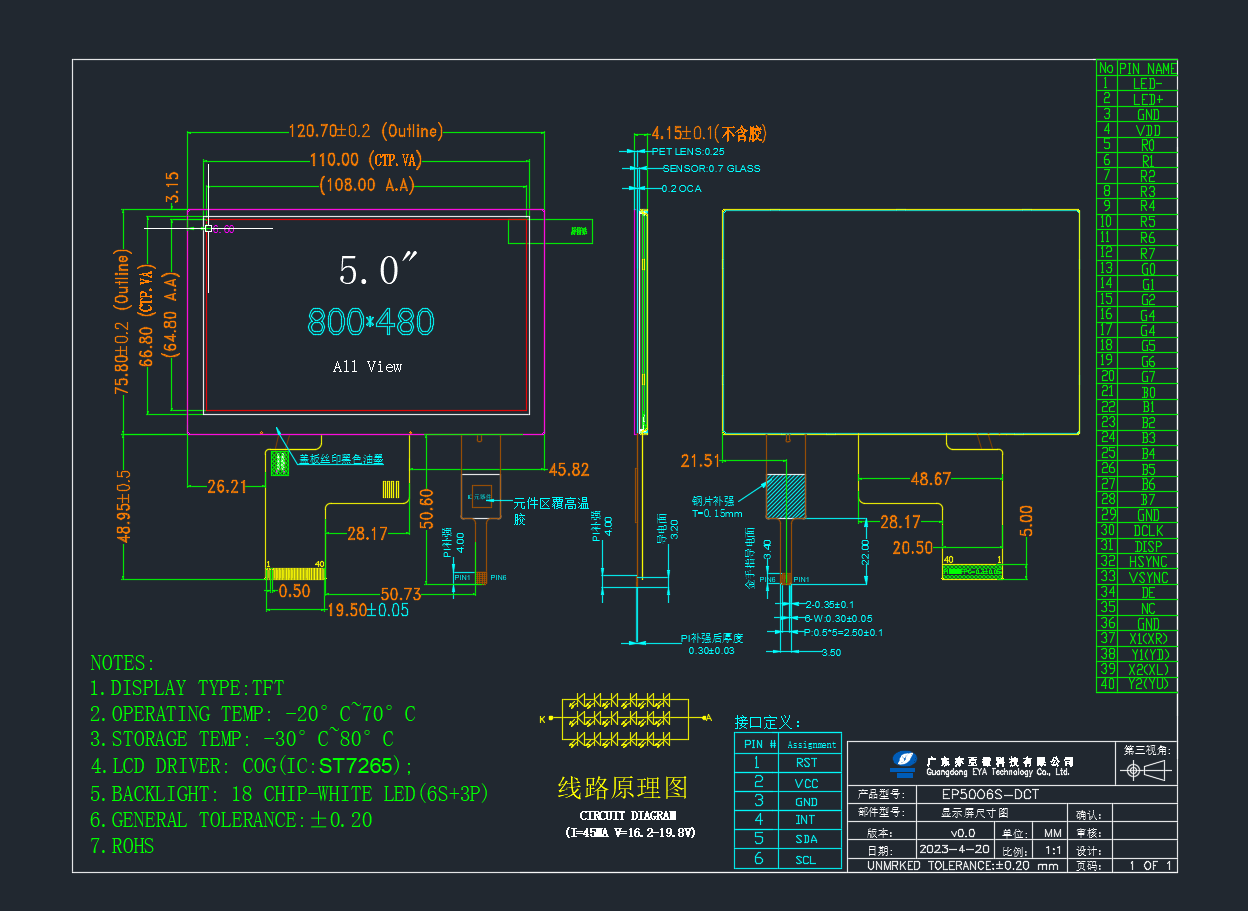Click the X1(XR) pin name in pin table
The height and width of the screenshot is (911, 1248).
pos(1147,639)
